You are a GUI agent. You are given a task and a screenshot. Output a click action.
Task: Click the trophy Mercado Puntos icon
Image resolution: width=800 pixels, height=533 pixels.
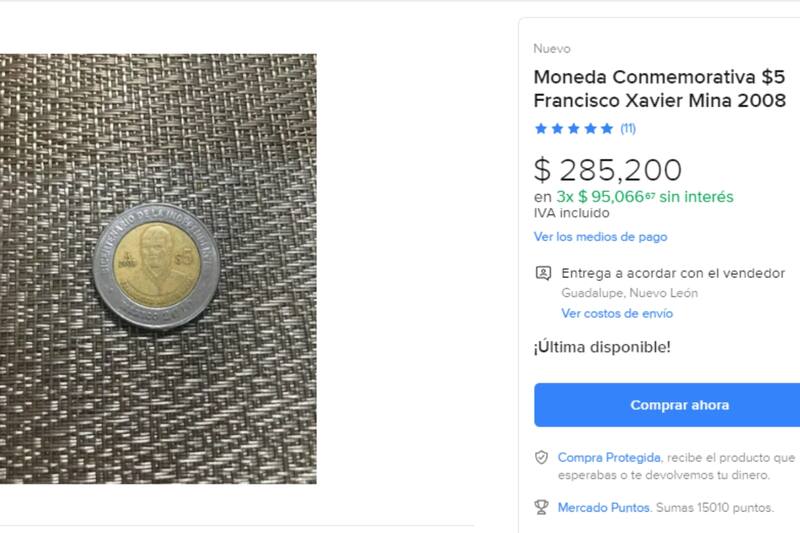pos(541,507)
